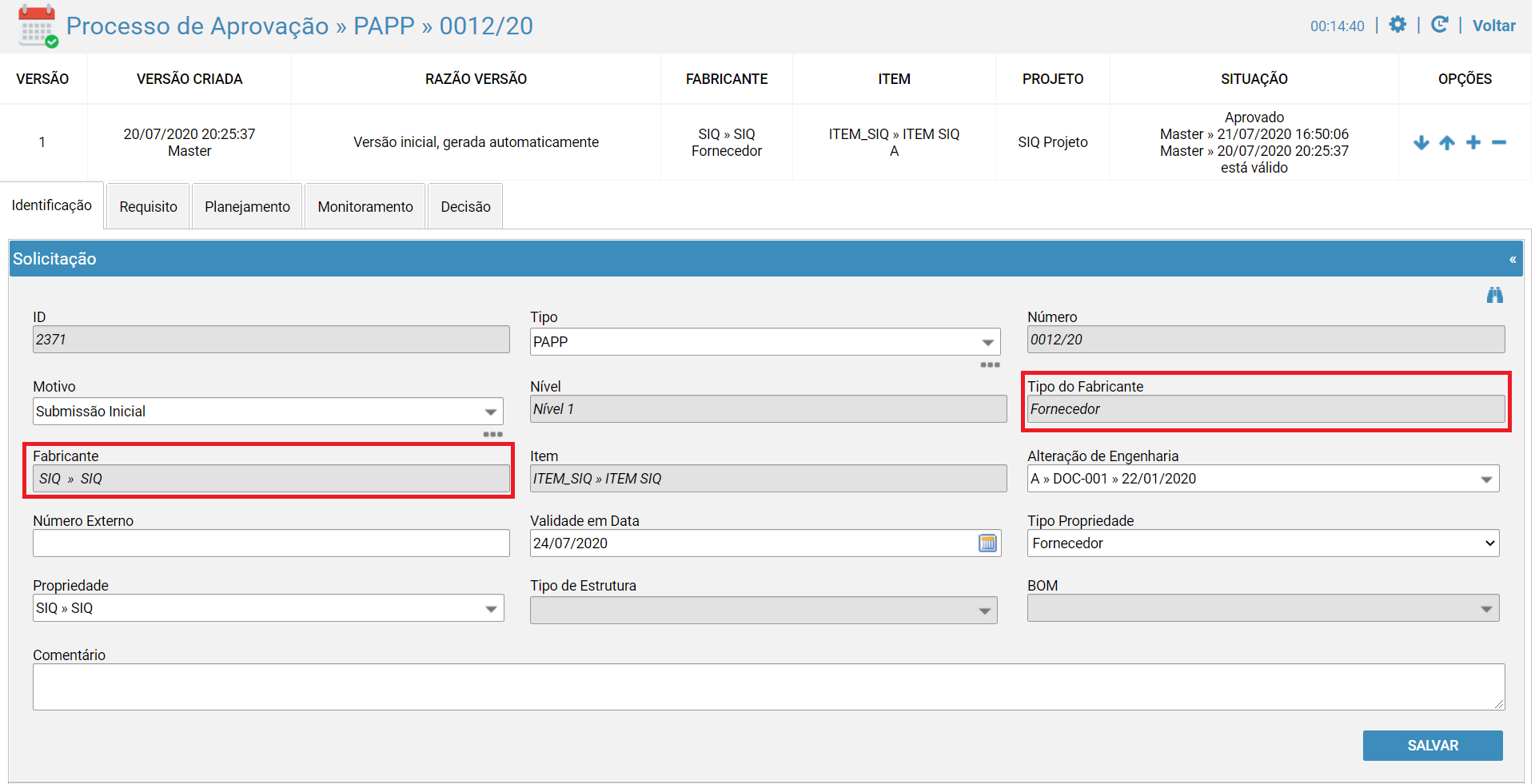The image size is (1535, 784).
Task: Click the VERSÃO CRIADA column header
Action: 189,79
